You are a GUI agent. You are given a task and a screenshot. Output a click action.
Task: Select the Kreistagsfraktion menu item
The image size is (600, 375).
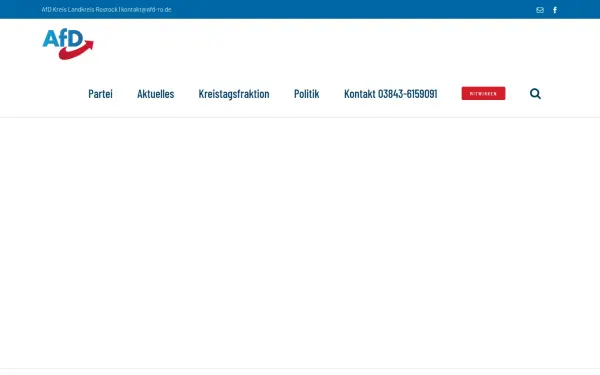[x=234, y=94]
